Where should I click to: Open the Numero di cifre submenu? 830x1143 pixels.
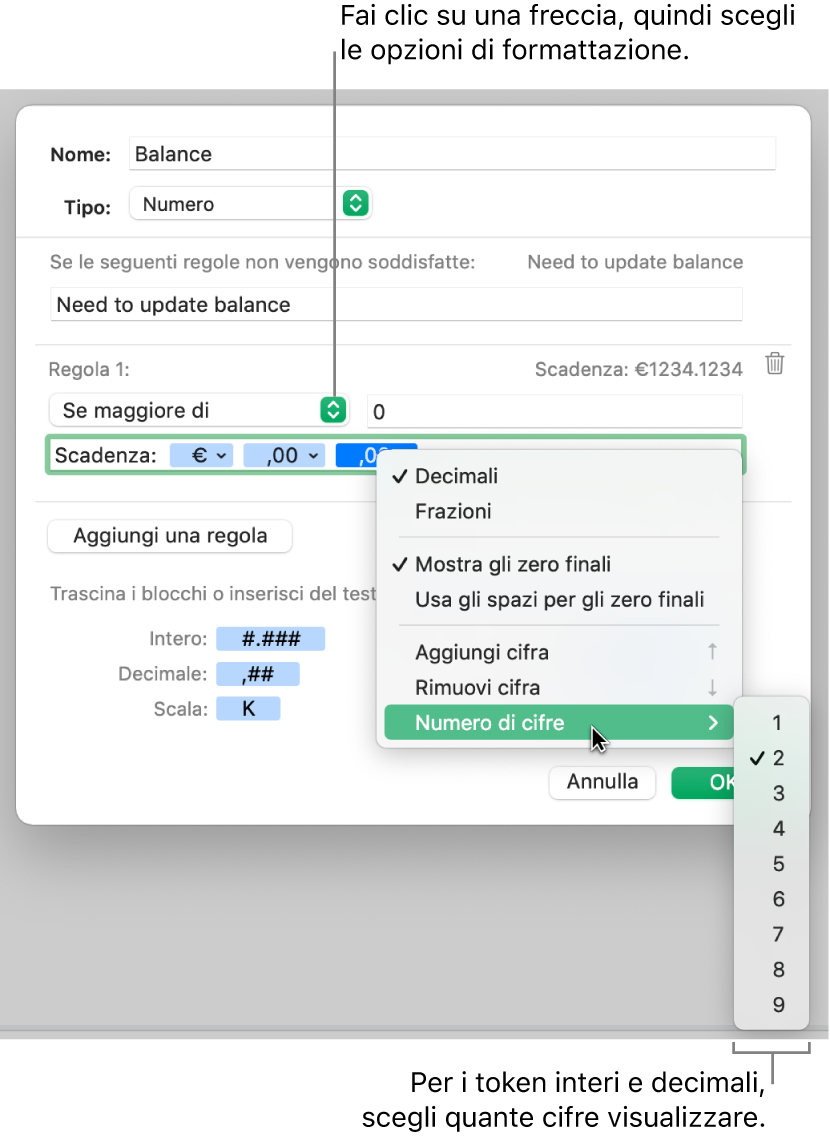(559, 722)
